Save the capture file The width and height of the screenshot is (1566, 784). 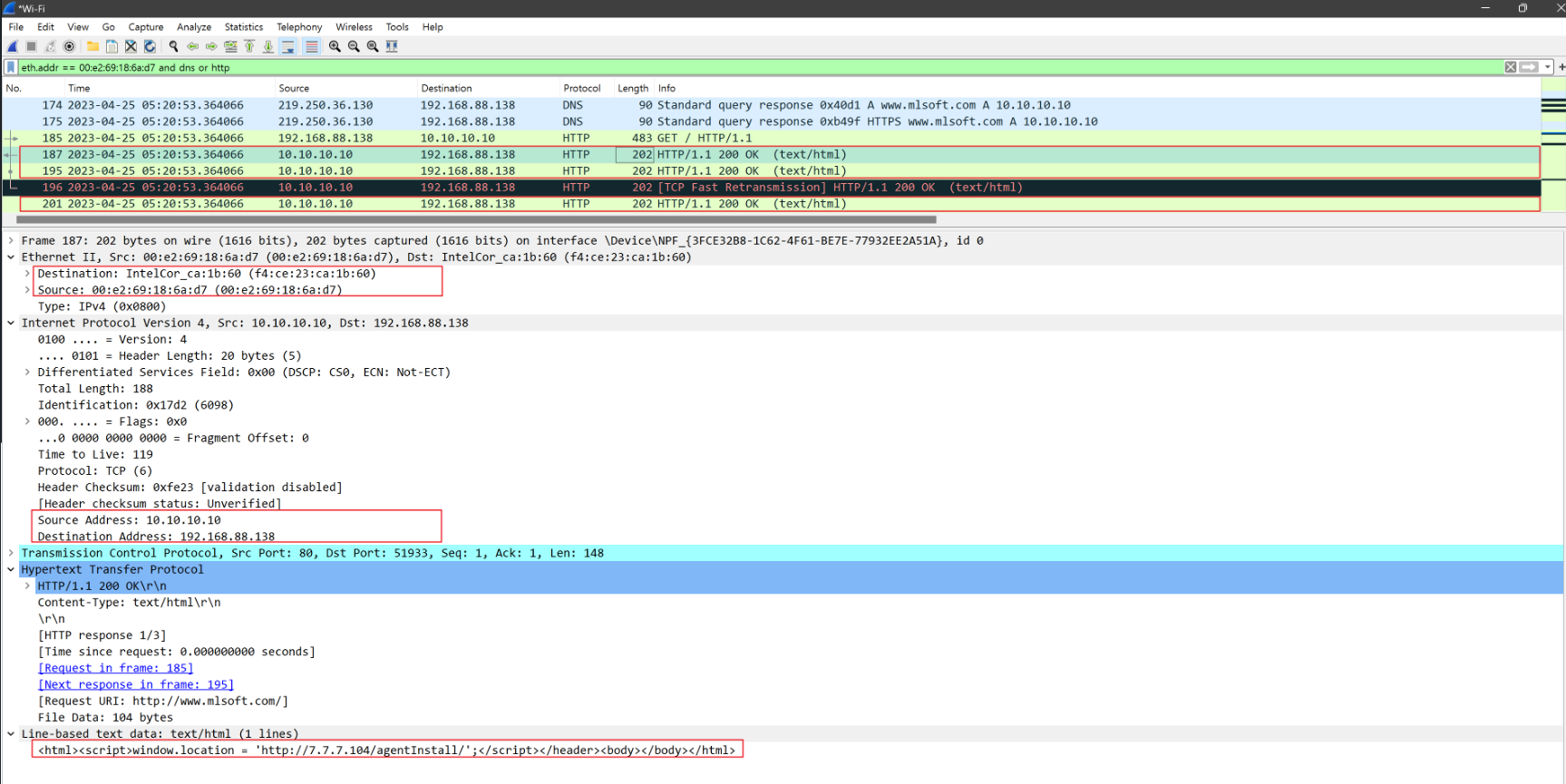(x=112, y=46)
